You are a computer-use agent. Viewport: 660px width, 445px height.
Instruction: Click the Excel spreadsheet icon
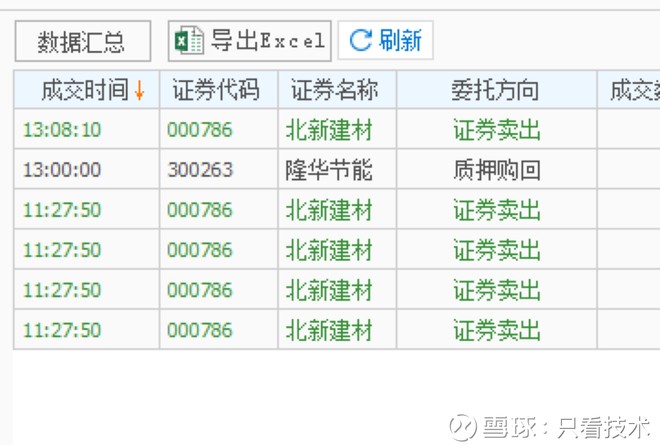pyautogui.click(x=189, y=41)
